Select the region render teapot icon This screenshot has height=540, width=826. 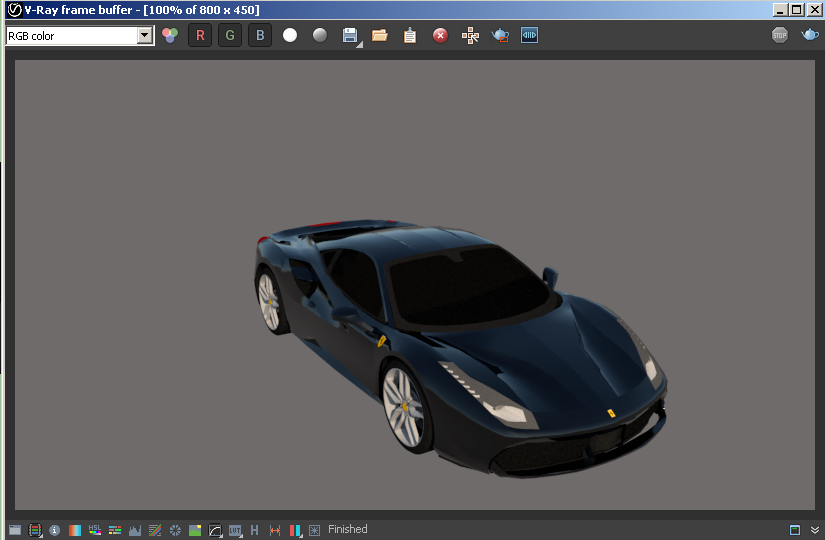pos(500,35)
